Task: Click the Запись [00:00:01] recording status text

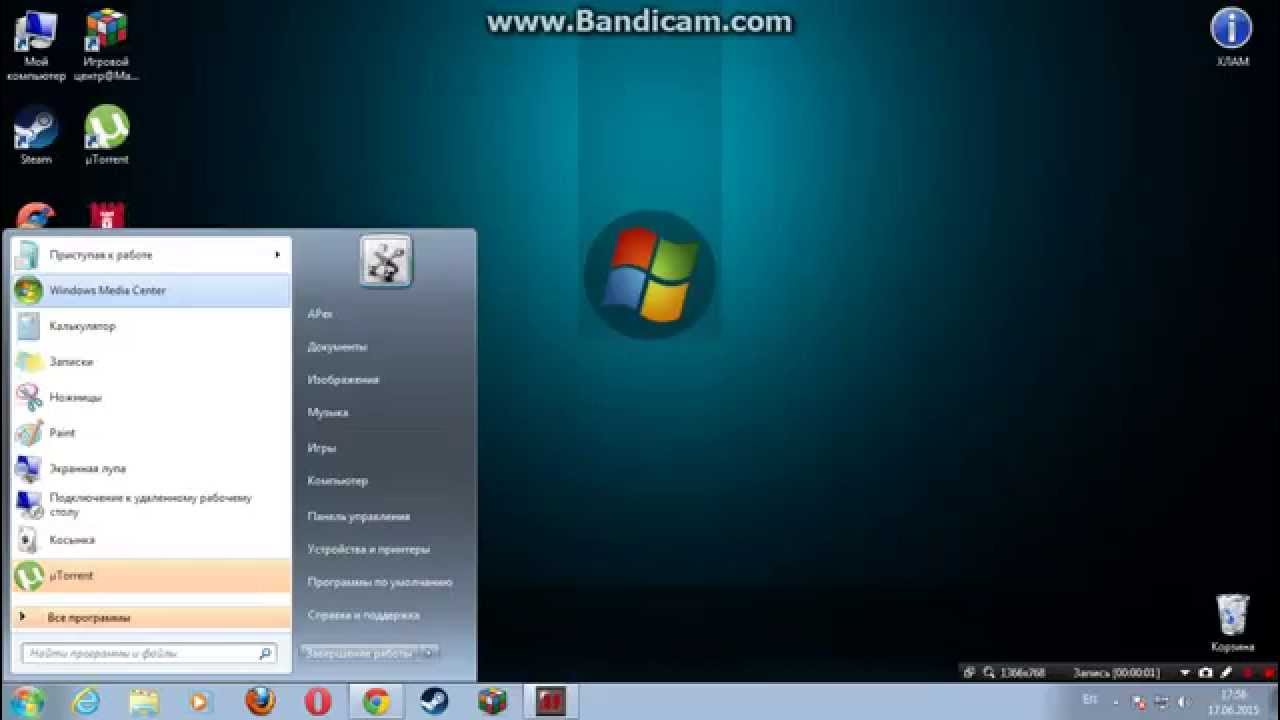Action: [x=1116, y=673]
